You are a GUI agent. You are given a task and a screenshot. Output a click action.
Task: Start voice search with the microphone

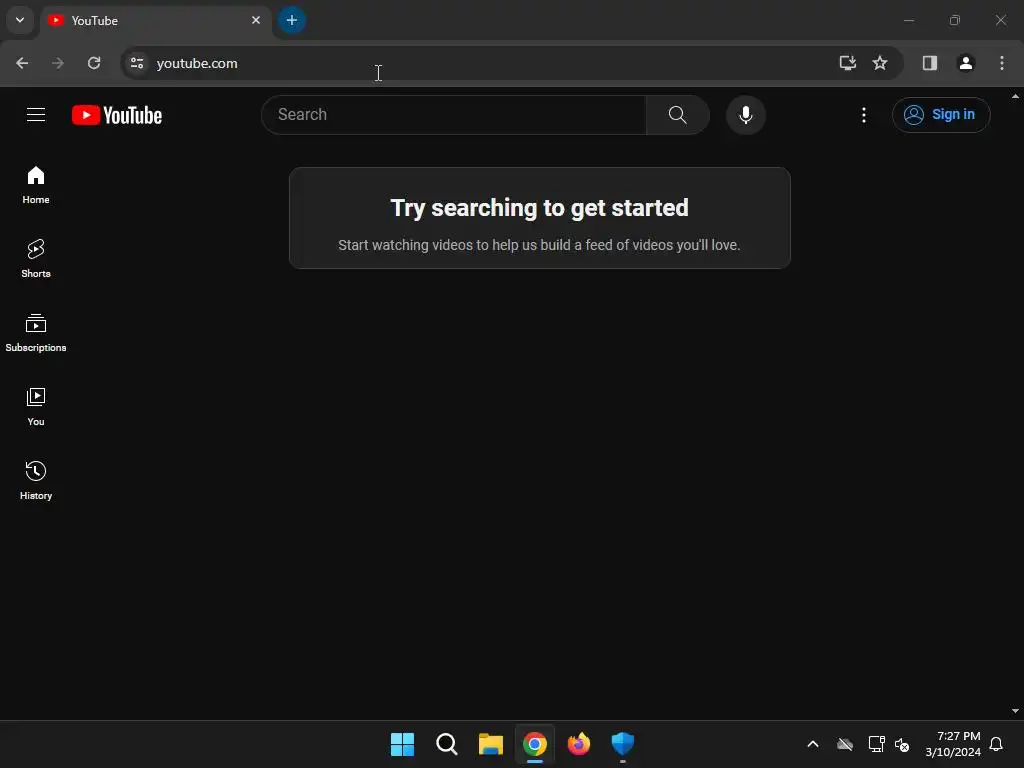(x=745, y=115)
